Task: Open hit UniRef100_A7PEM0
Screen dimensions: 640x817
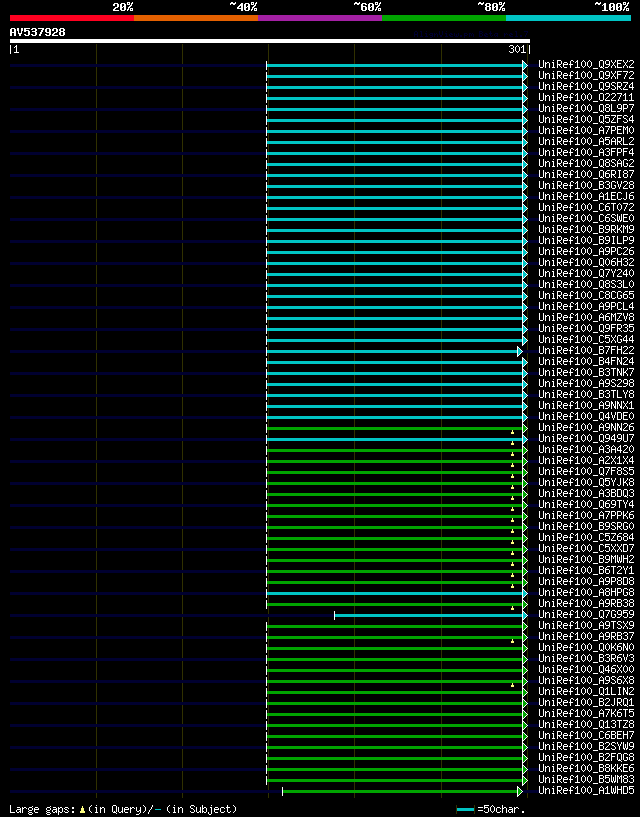Action: (586, 130)
